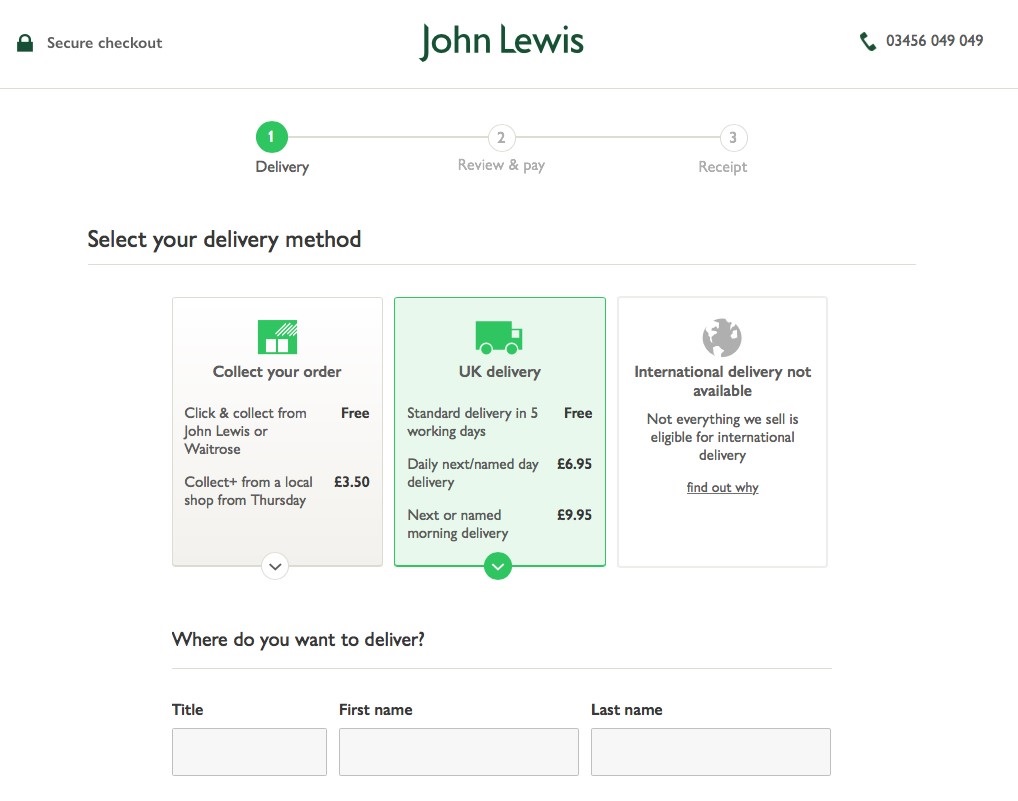1018x801 pixels.
Task: Click the Free label under UK delivery
Action: click(x=578, y=413)
